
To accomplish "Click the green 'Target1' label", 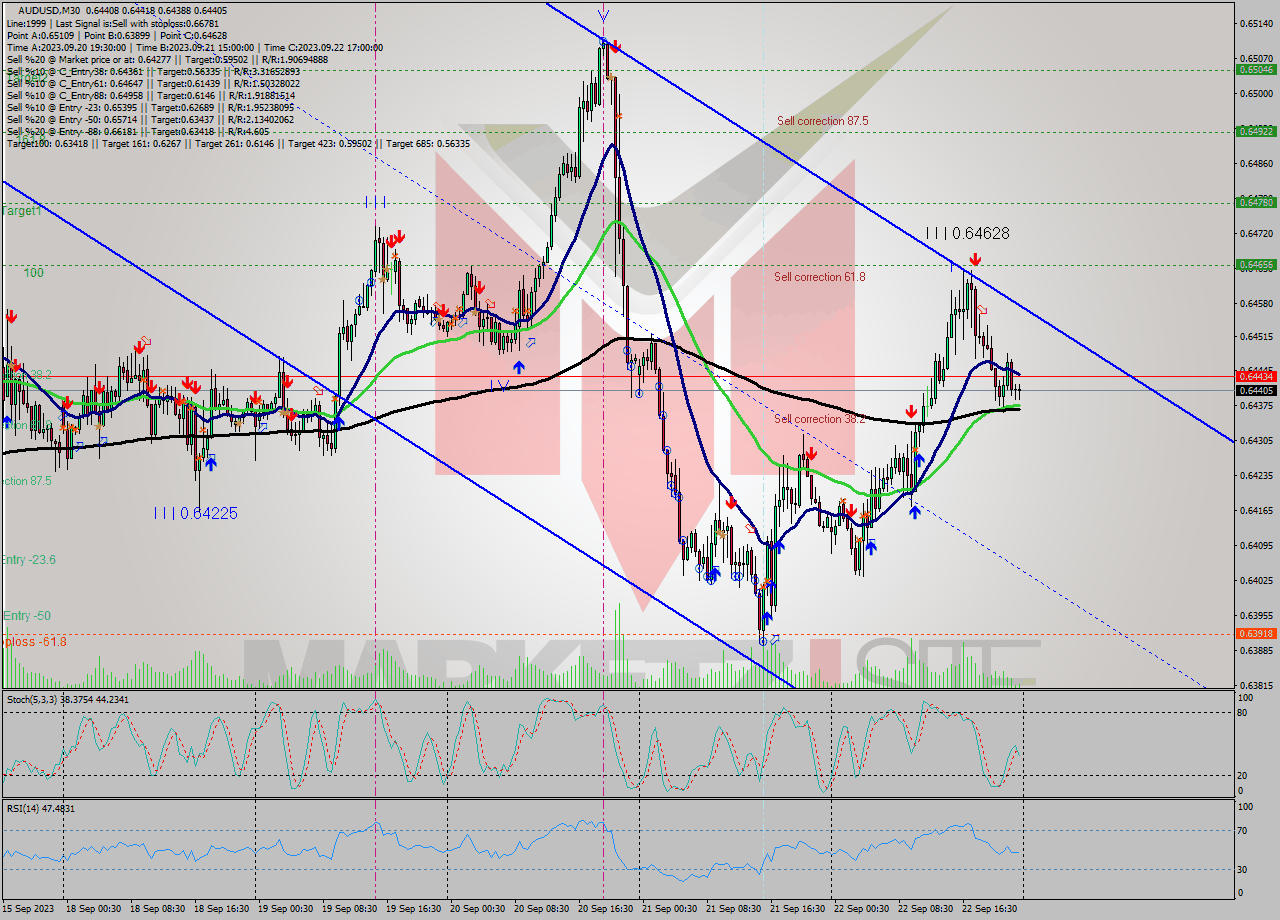I will pyautogui.click(x=21, y=211).
